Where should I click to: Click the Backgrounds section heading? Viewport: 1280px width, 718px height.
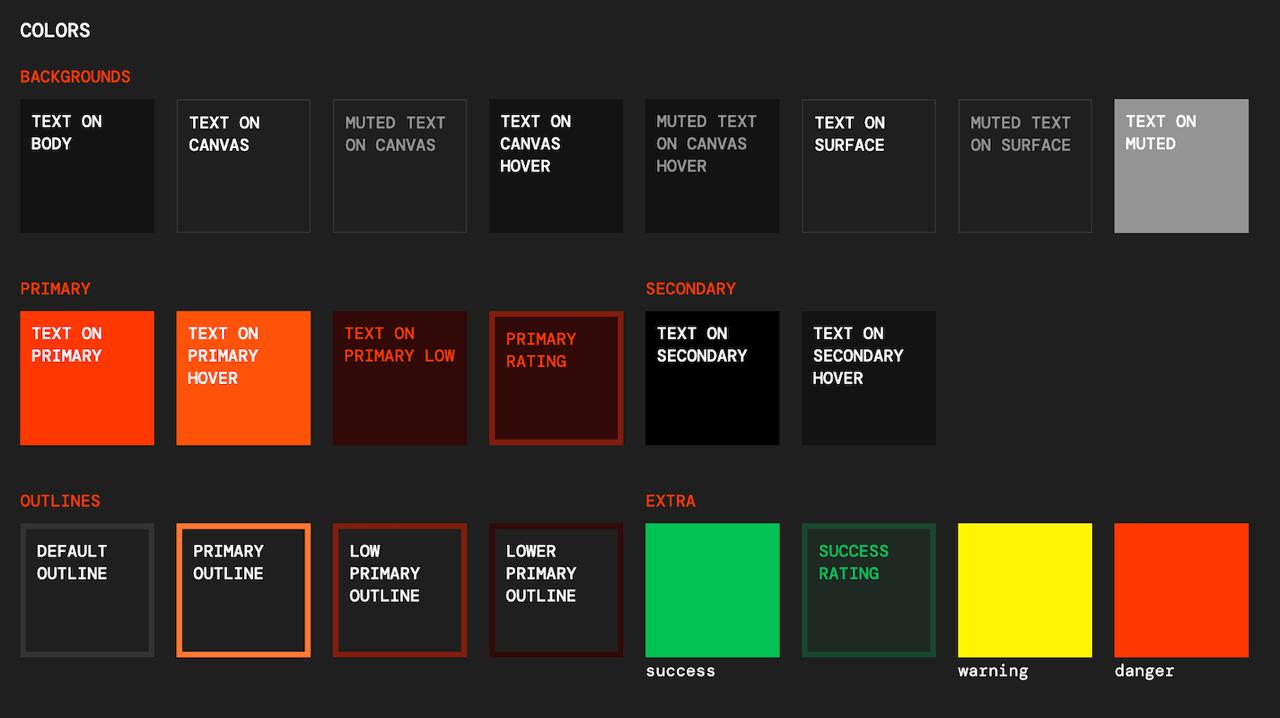(75, 77)
